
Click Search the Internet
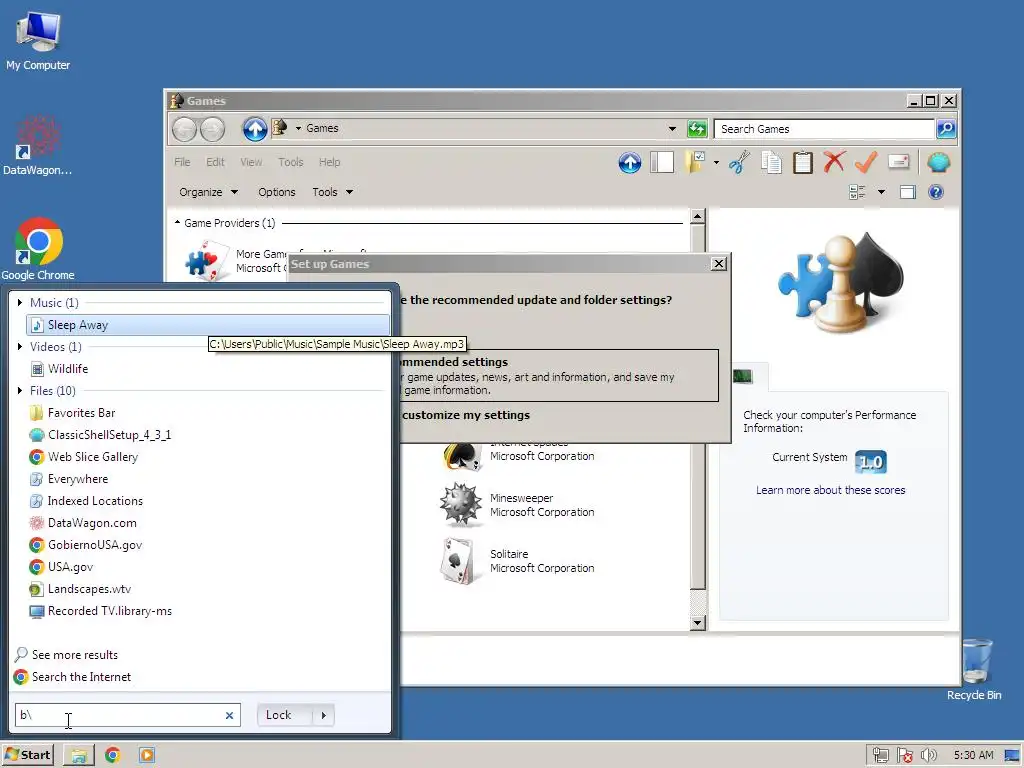pos(72,677)
